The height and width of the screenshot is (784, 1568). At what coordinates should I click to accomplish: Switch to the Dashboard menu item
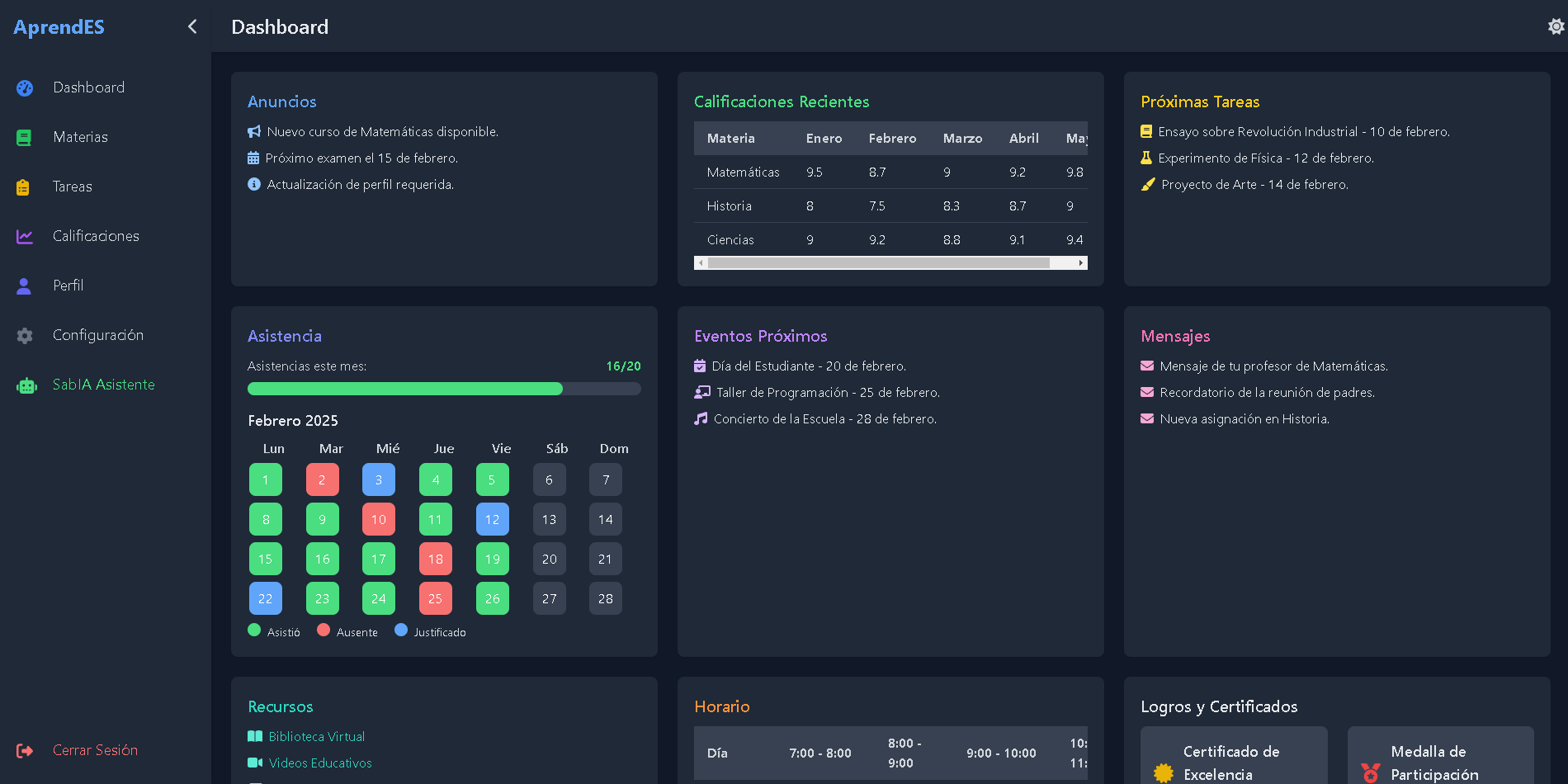click(88, 87)
